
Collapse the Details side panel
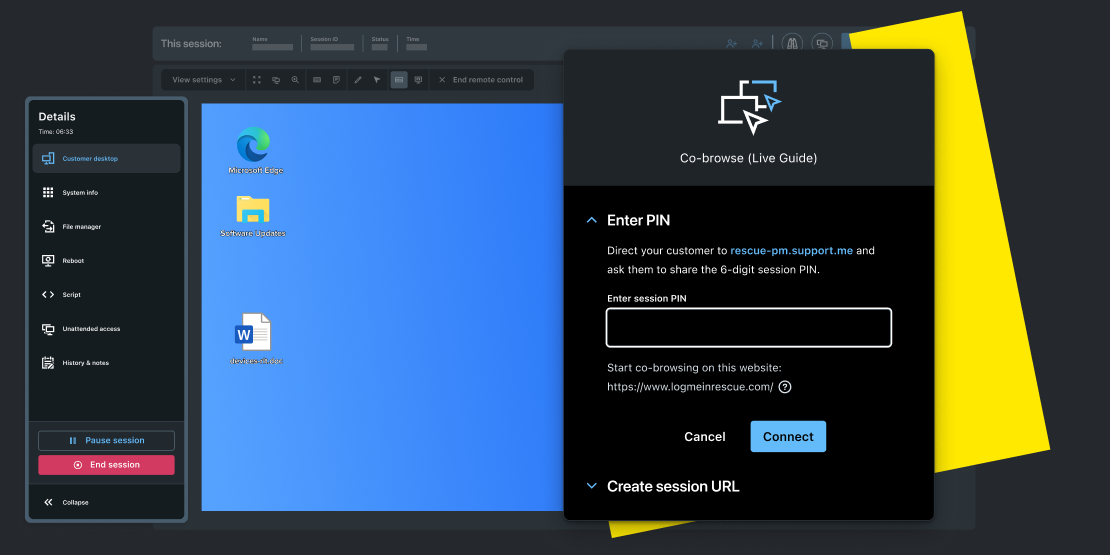[x=66, y=502]
